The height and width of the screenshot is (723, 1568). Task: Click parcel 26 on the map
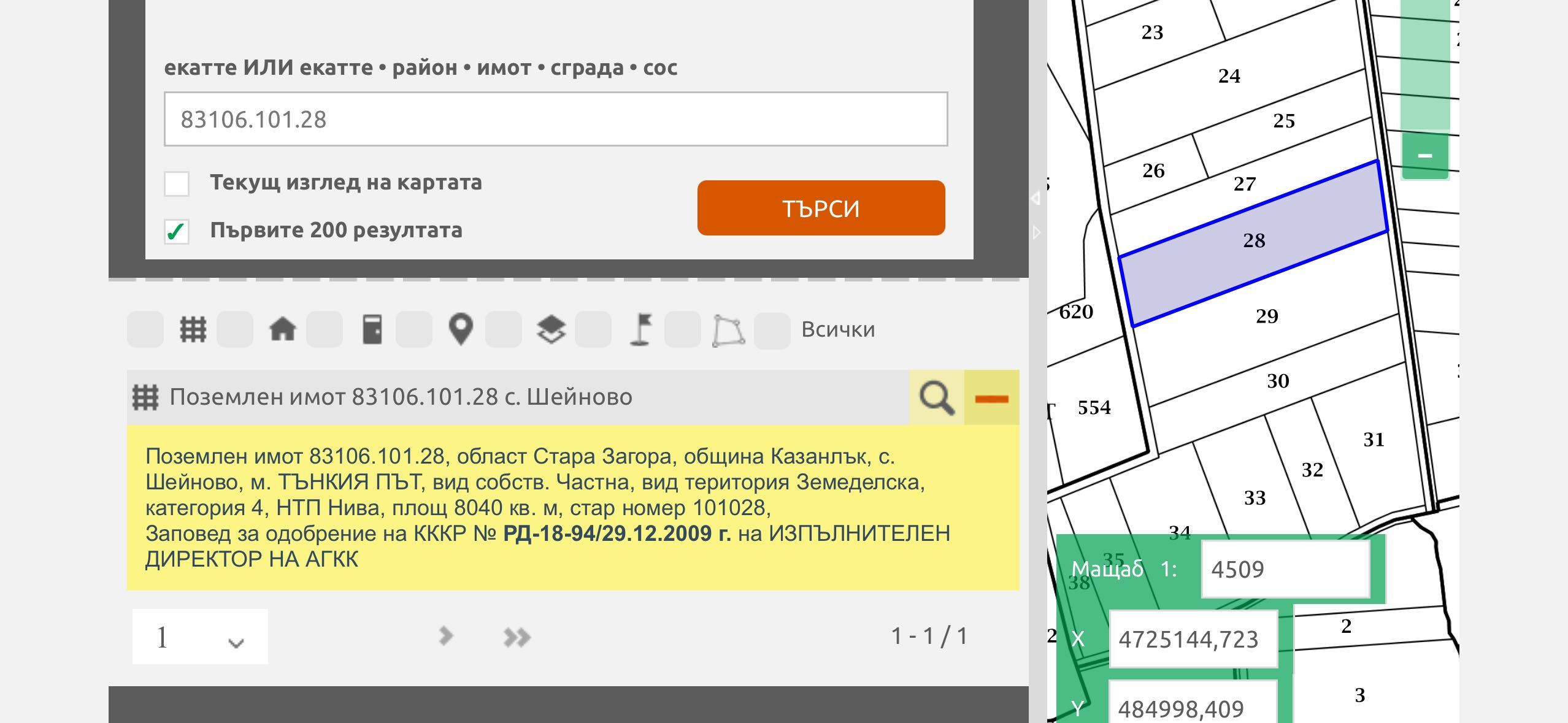pyautogui.click(x=1153, y=170)
